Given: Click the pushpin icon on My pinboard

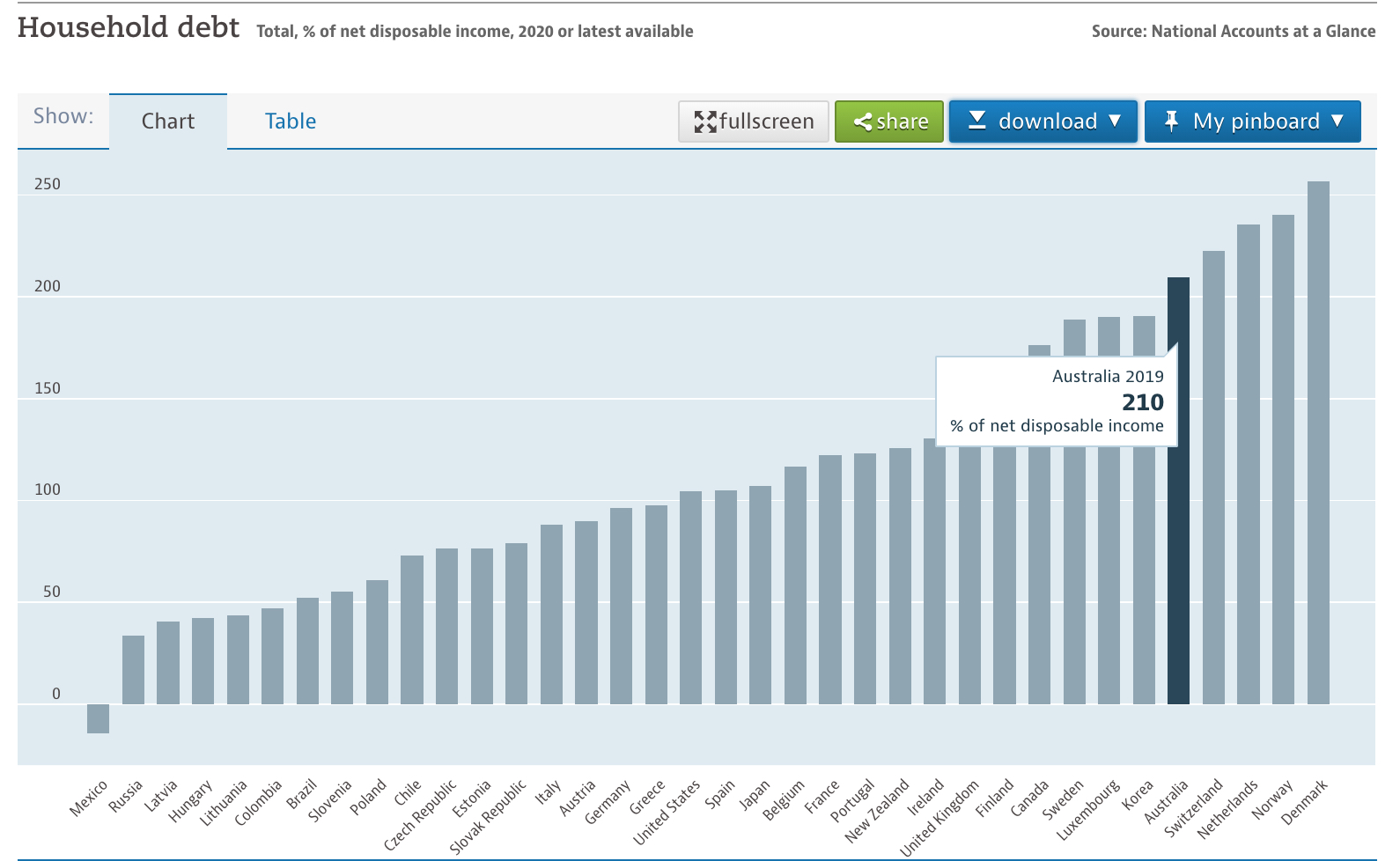Looking at the screenshot, I should point(1170,121).
